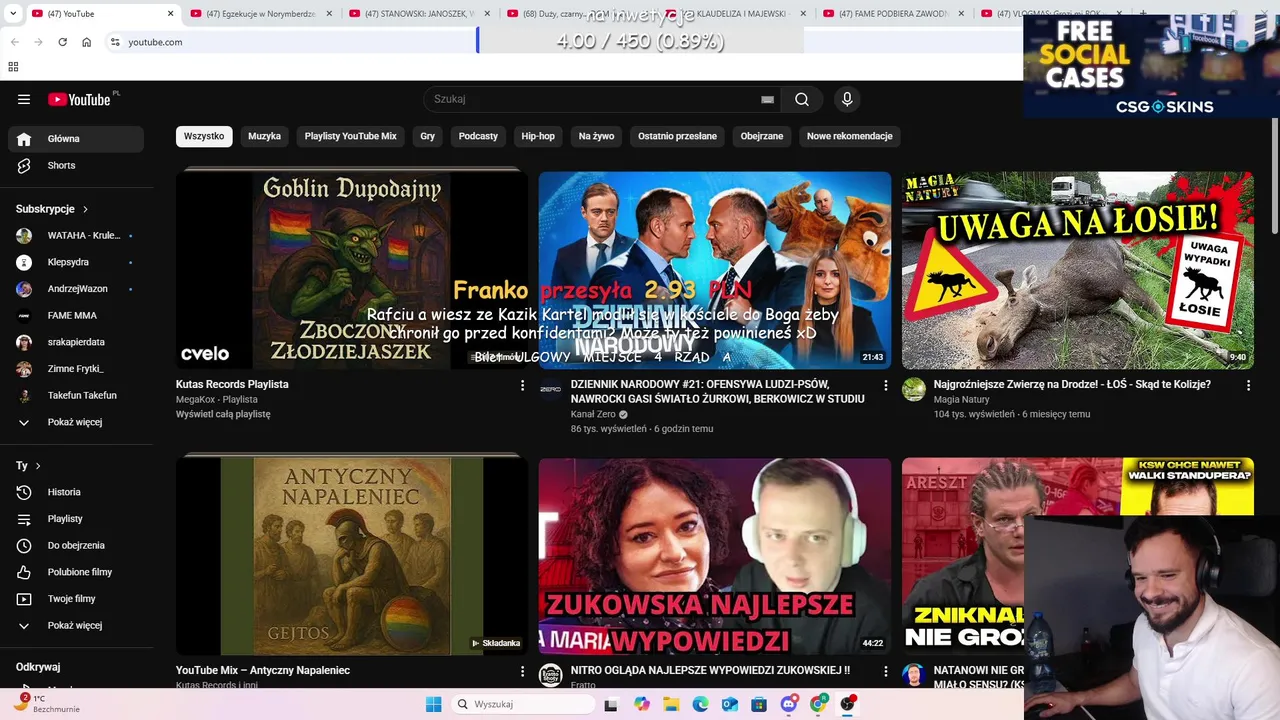Open title Kutas Records Playlista
The image size is (1280, 720).
232,384
